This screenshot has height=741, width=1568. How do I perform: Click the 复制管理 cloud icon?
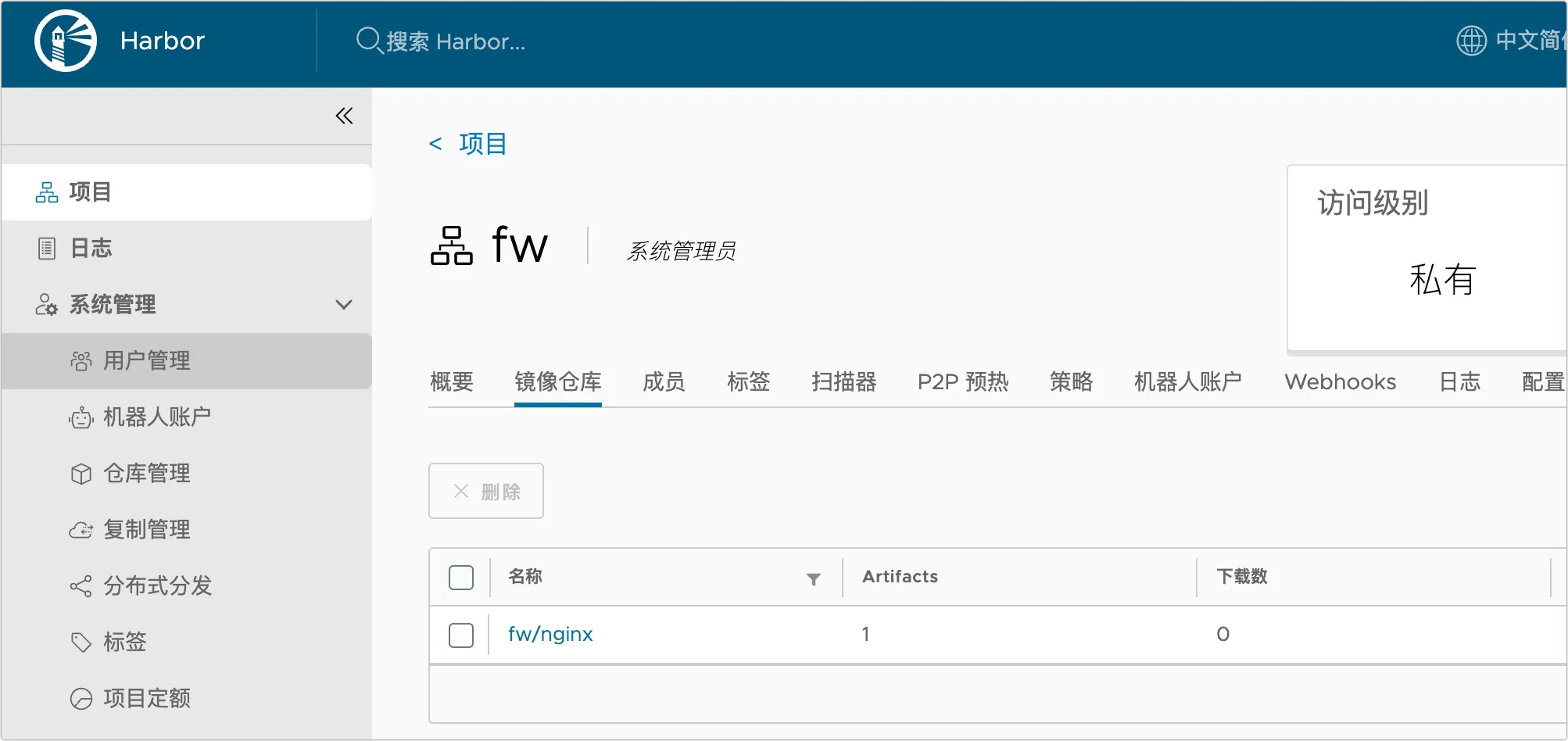click(x=81, y=530)
